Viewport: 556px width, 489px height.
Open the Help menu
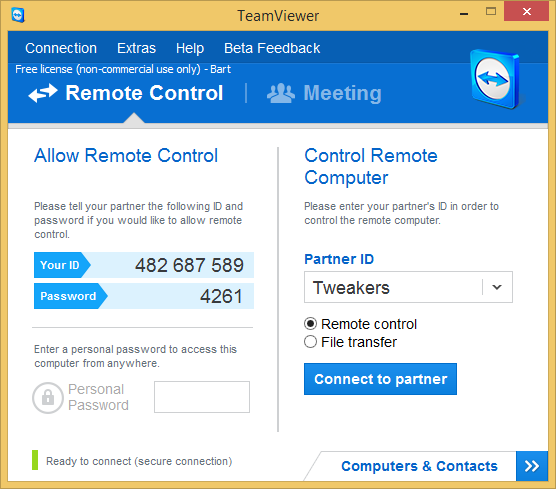[x=190, y=48]
